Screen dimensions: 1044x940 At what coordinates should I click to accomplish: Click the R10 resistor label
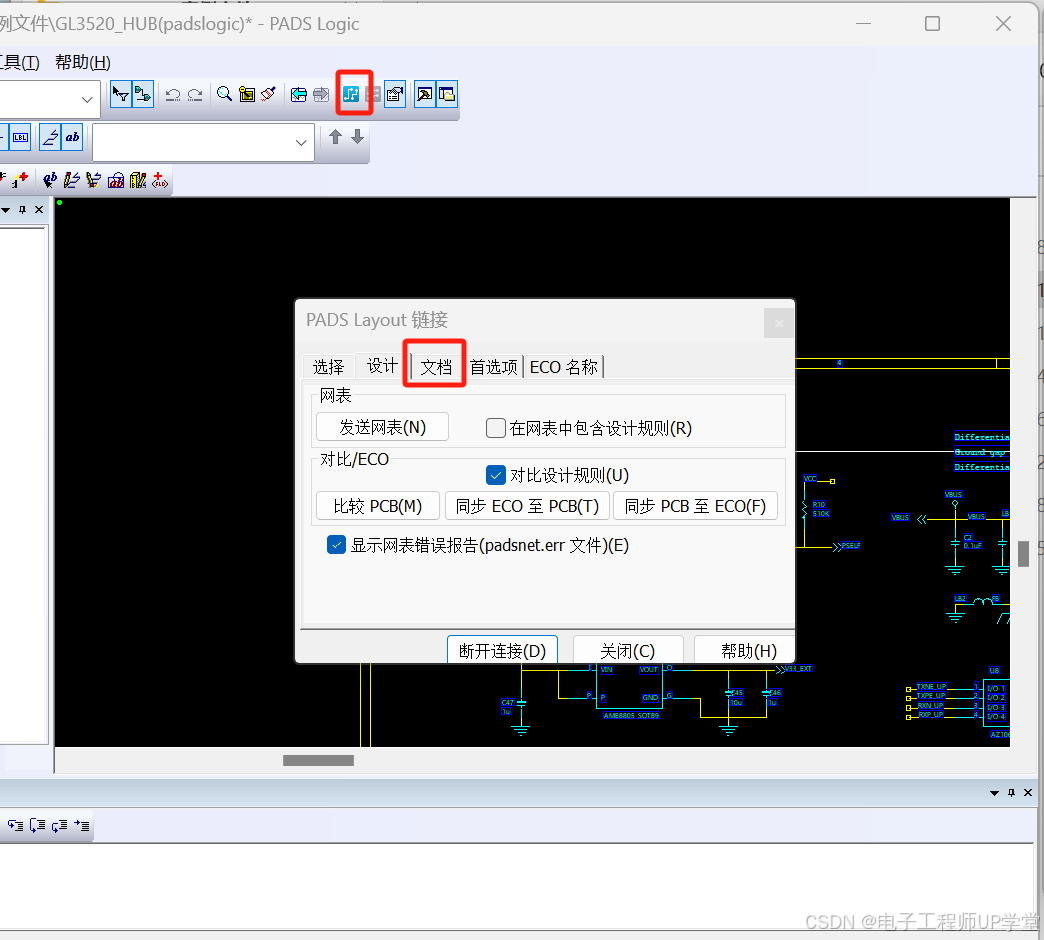pyautogui.click(x=819, y=505)
